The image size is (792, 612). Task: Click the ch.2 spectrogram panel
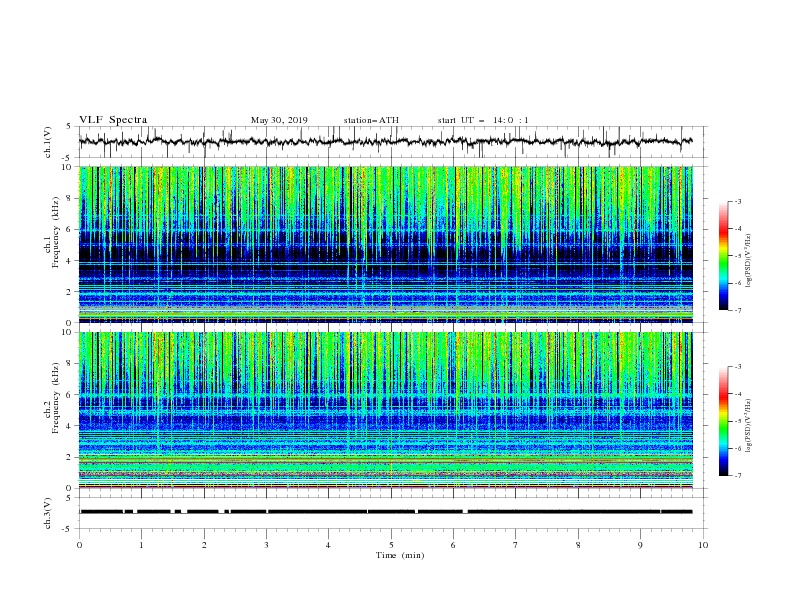[386, 410]
